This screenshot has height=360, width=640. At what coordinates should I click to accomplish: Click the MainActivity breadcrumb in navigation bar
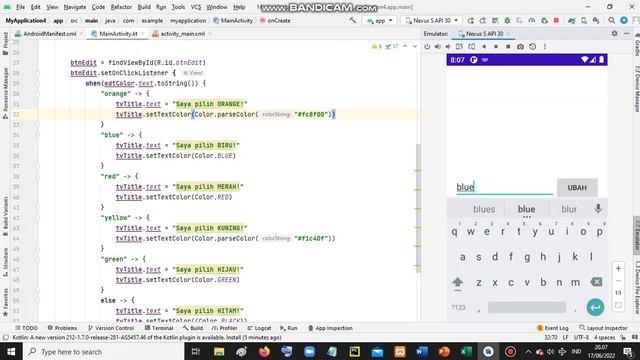point(233,20)
